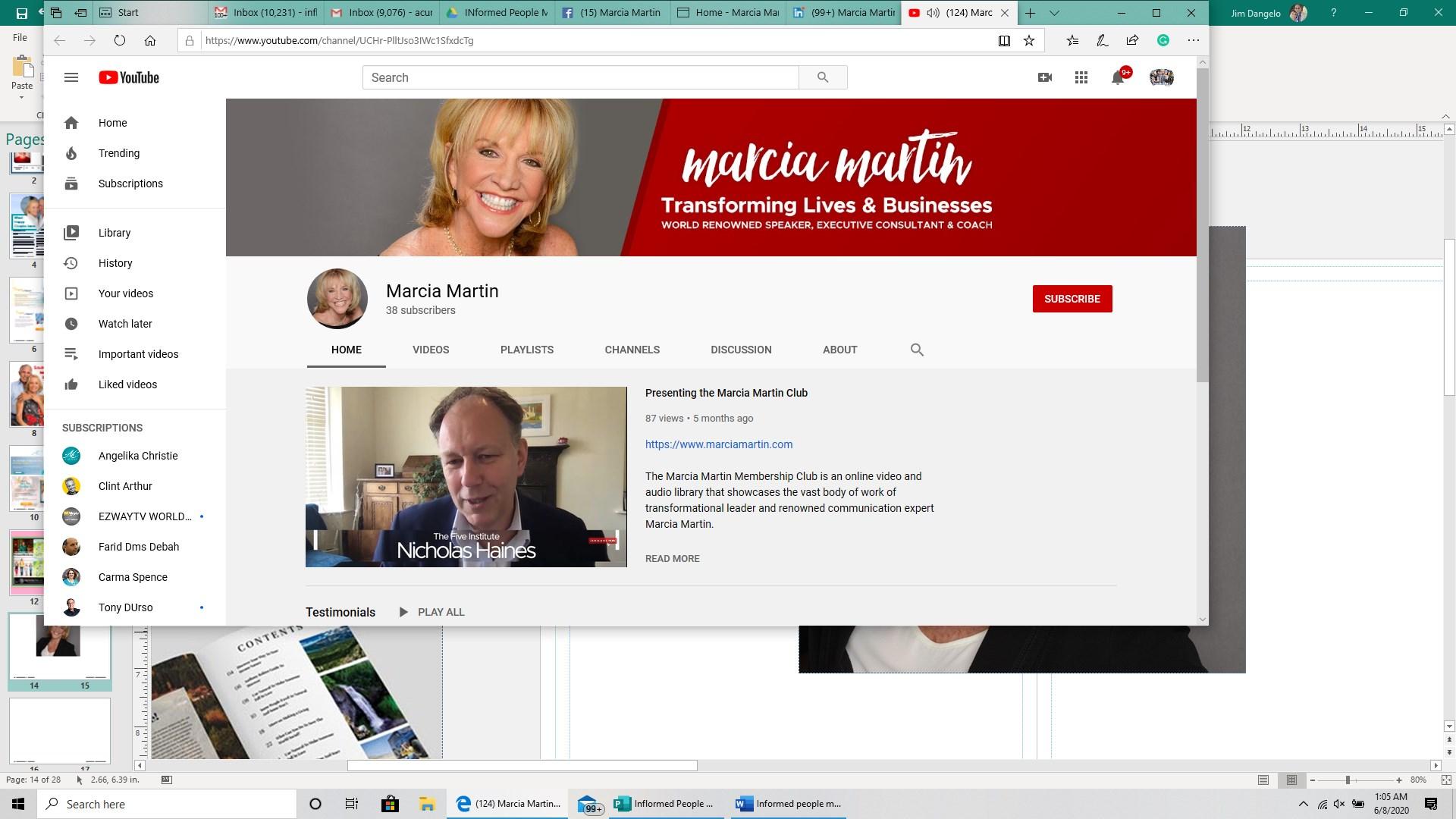Open Task View on the taskbar

[x=352, y=804]
